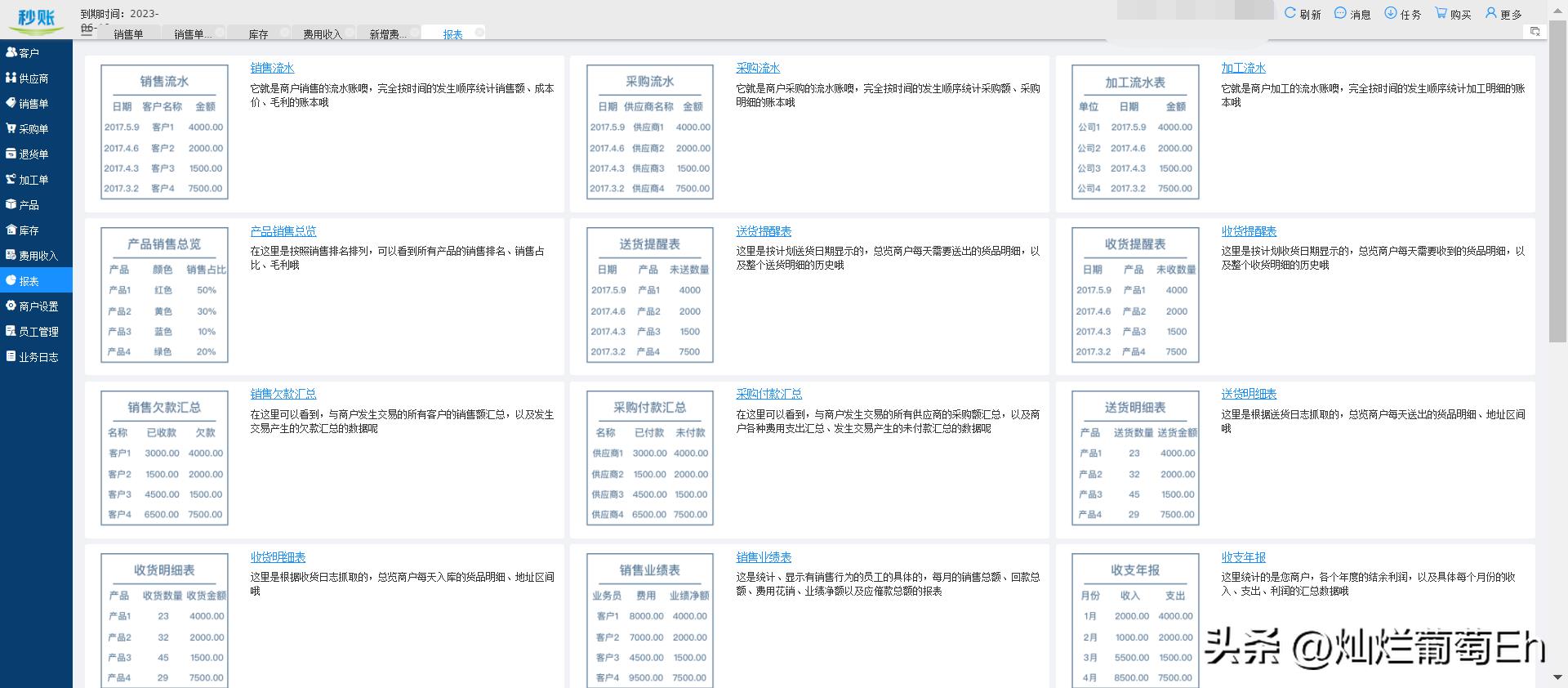Open 业务日志 in sidebar

[36, 357]
